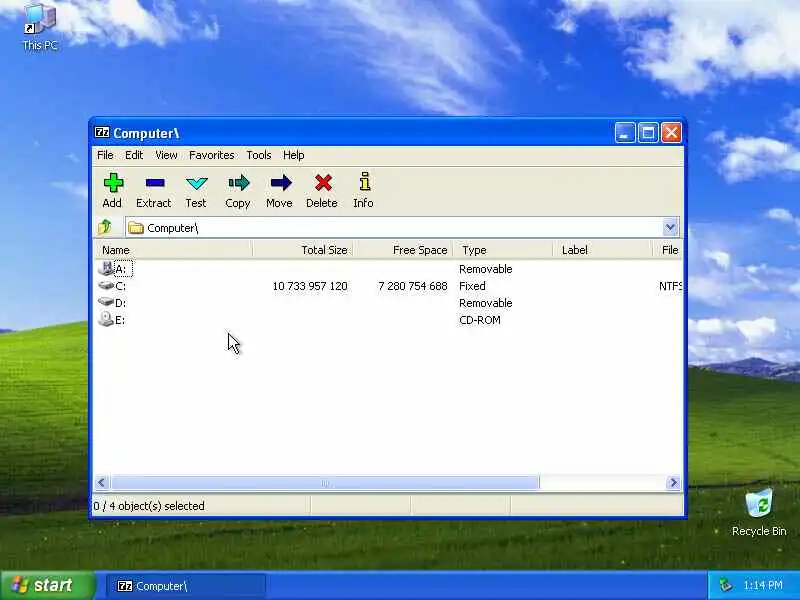Click the CD-ROM type cell
Screen dimensions: 800x600
(x=480, y=320)
